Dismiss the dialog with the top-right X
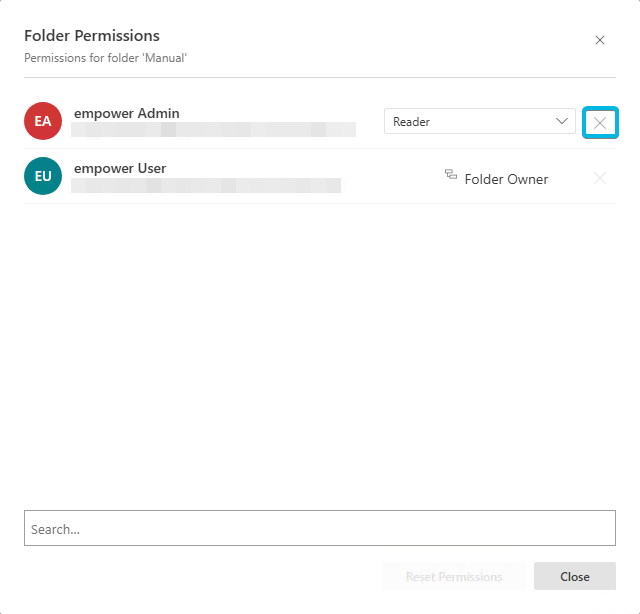 click(x=600, y=40)
